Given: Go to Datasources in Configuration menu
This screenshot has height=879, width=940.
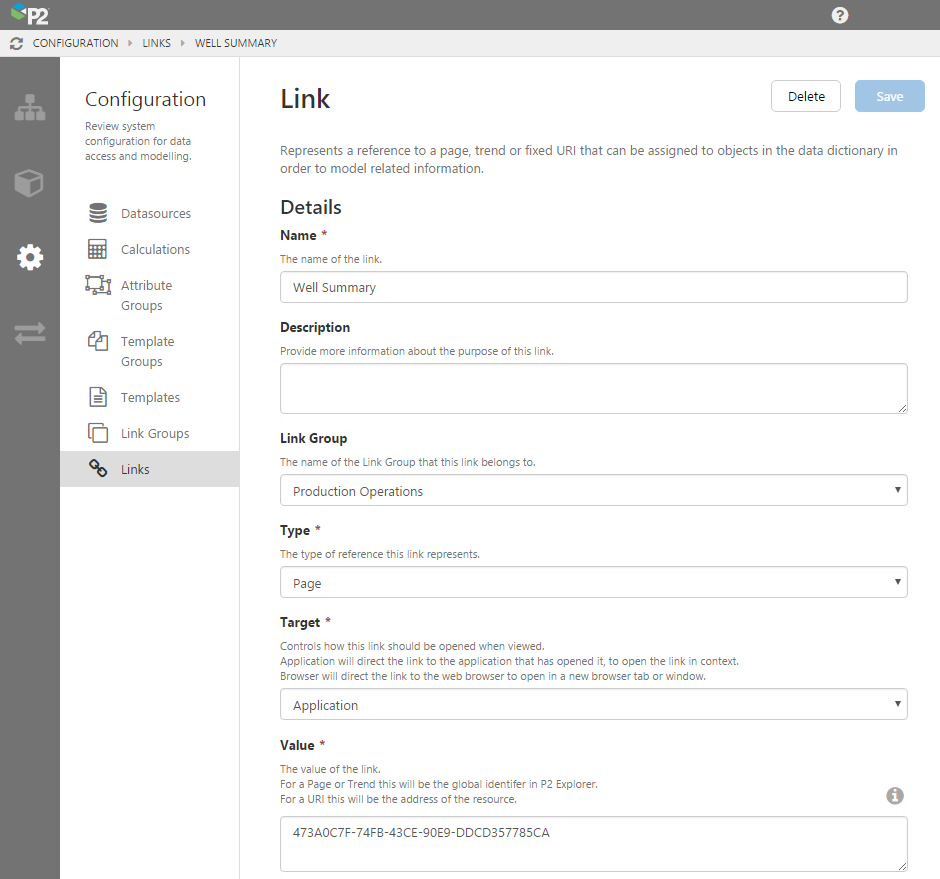Looking at the screenshot, I should point(155,213).
